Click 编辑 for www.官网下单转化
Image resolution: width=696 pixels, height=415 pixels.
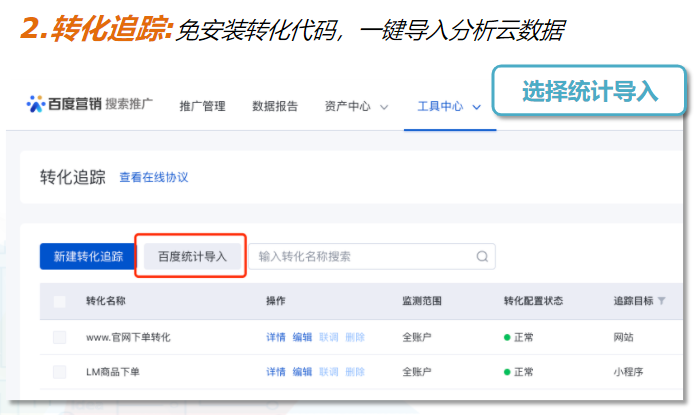(302, 337)
